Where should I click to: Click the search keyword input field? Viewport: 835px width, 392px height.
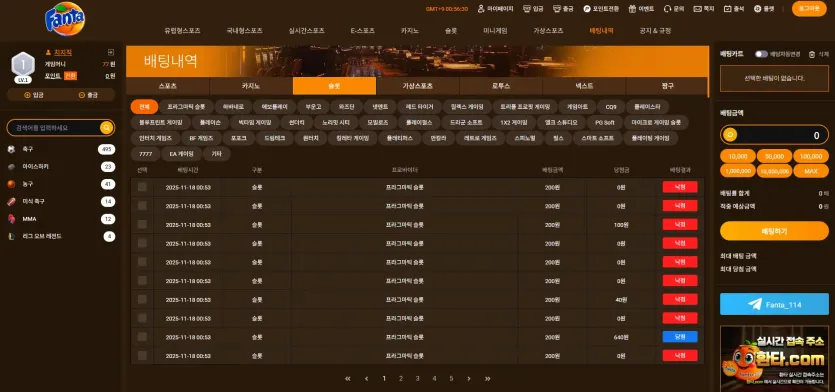point(53,128)
